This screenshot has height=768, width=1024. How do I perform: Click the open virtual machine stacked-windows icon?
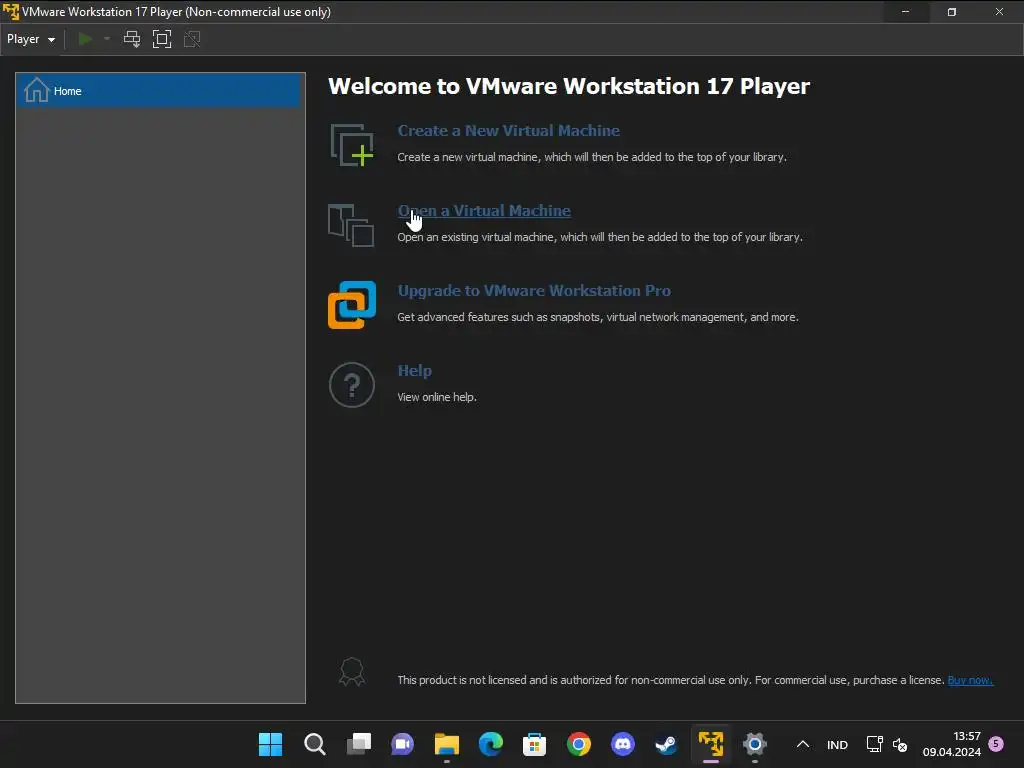click(x=351, y=225)
